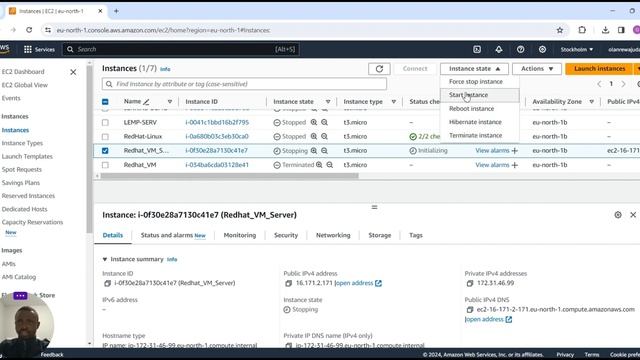Select the Redhat_VM instance checkbox

click(x=105, y=165)
